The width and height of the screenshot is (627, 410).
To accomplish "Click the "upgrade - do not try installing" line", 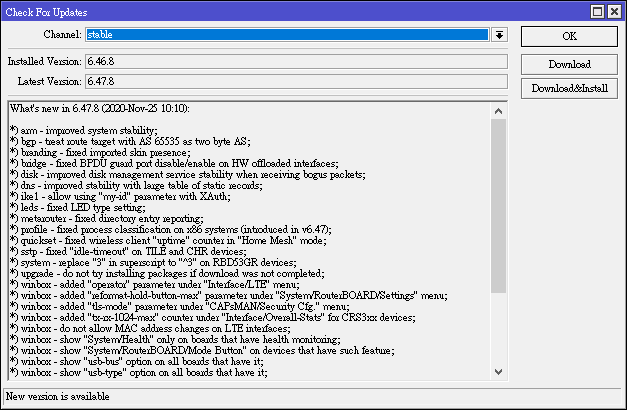I will 167,274.
